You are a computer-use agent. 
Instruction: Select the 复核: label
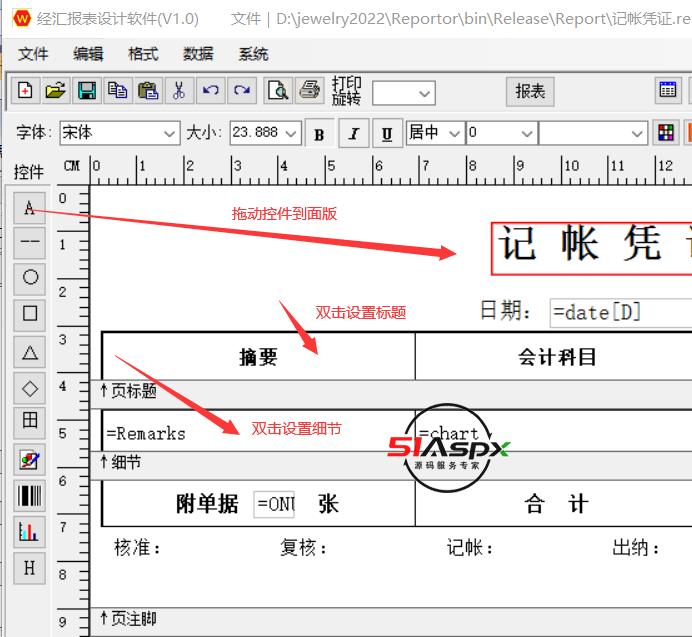coord(303,548)
